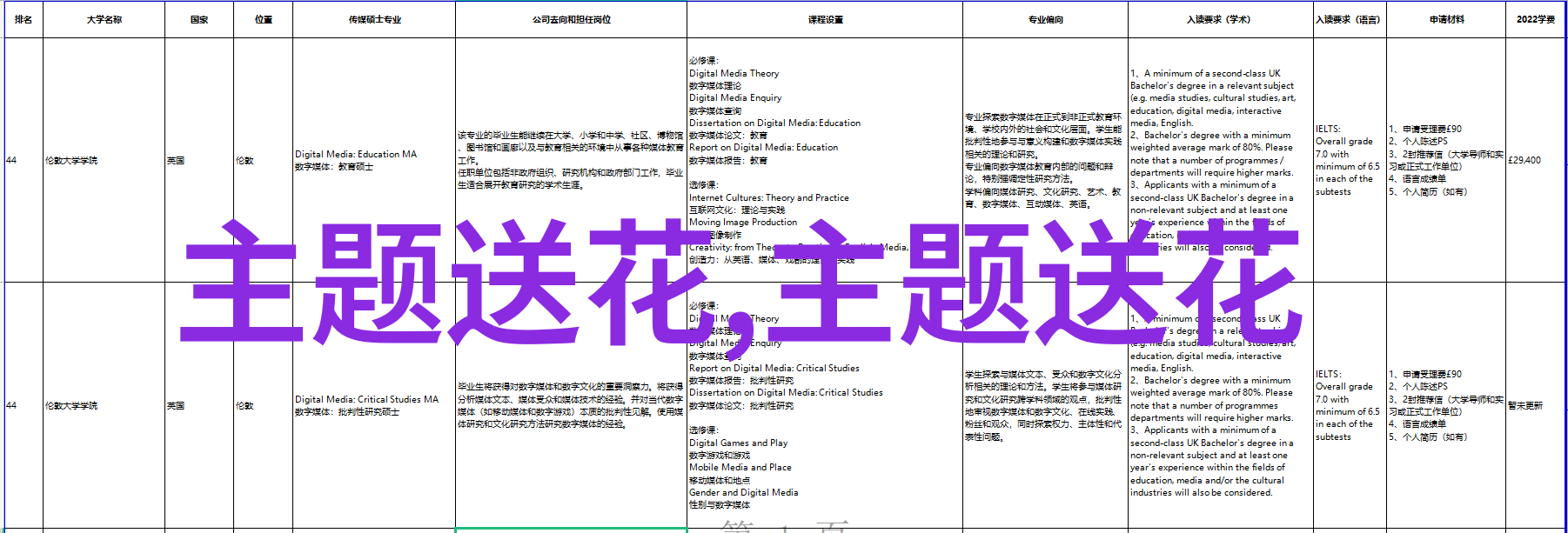Click the 暂未更新 tuition cell
Image resolution: width=1568 pixels, height=533 pixels.
coord(1536,405)
